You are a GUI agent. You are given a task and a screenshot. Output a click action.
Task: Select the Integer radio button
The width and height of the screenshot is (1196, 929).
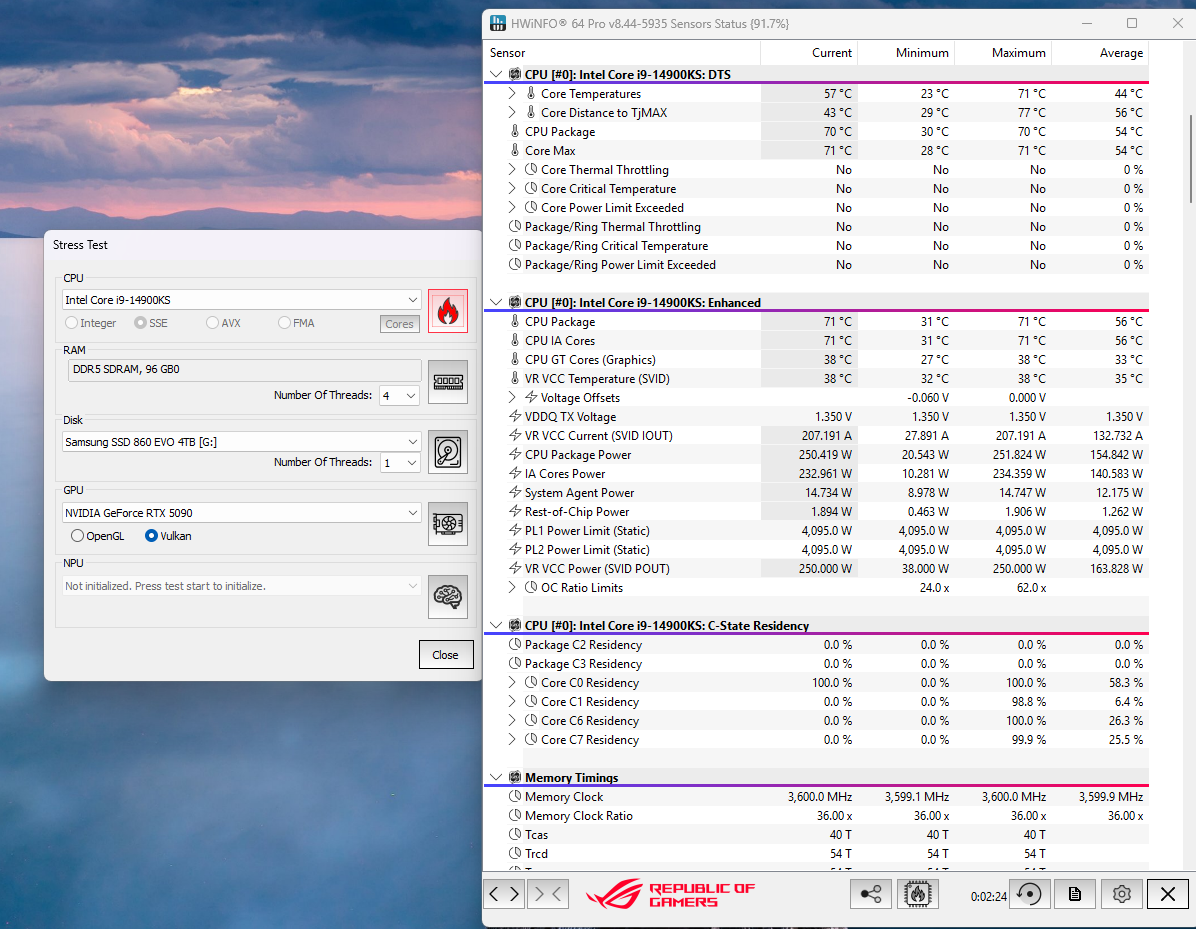pyautogui.click(x=72, y=323)
